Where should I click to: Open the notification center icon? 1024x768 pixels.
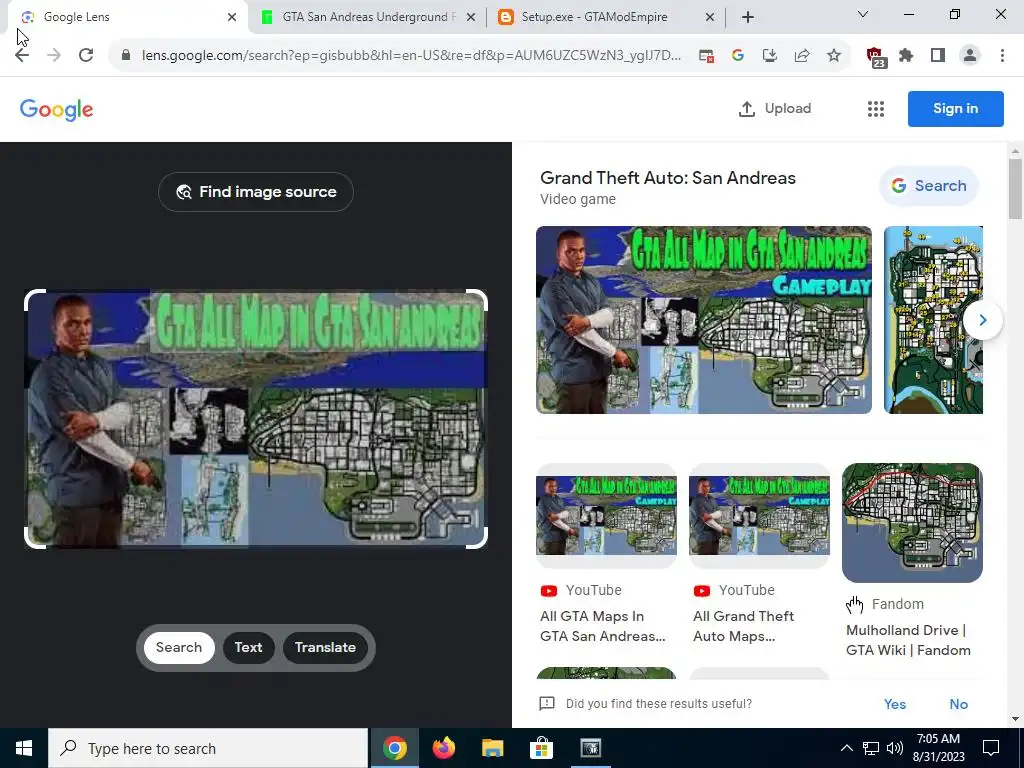991,748
